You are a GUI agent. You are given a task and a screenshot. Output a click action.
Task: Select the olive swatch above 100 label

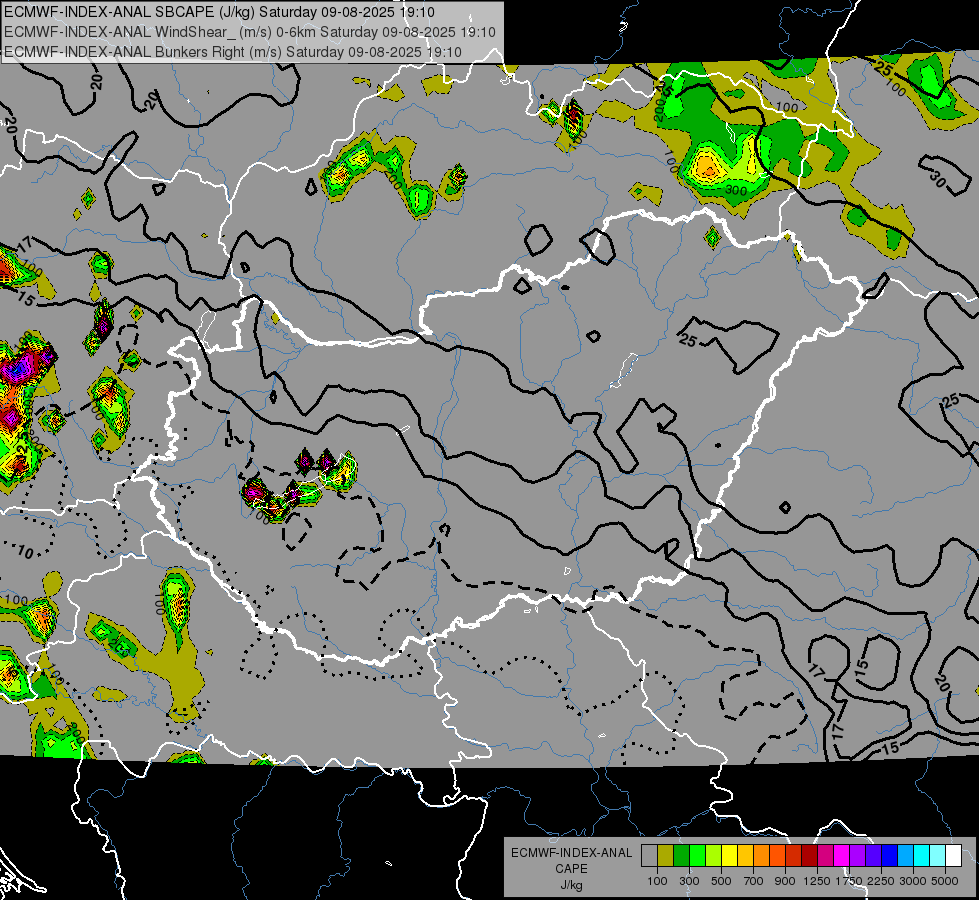pyautogui.click(x=666, y=856)
